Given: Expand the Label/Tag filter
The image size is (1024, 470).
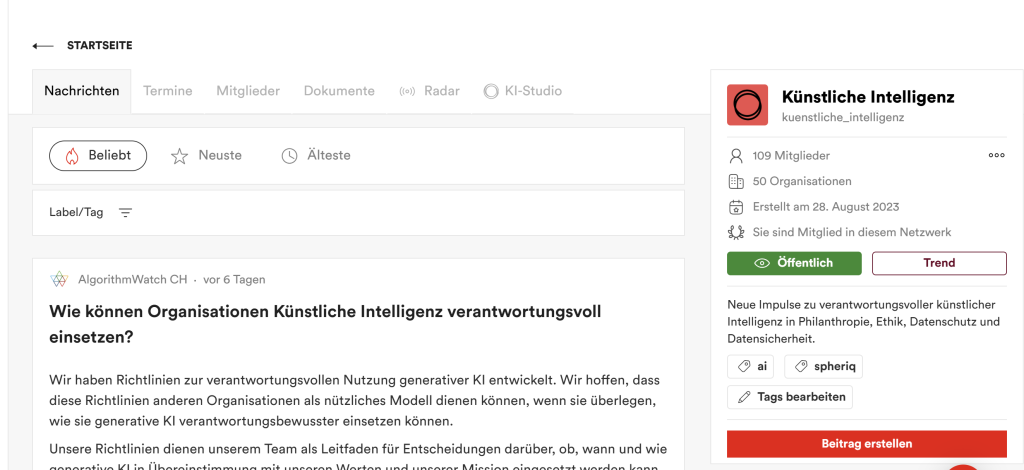Looking at the screenshot, I should [125, 212].
